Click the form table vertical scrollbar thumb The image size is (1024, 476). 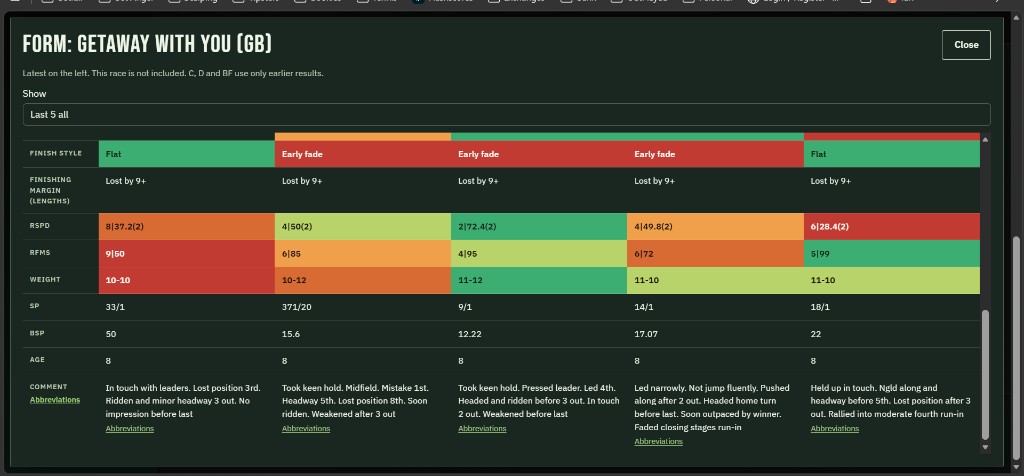click(985, 374)
